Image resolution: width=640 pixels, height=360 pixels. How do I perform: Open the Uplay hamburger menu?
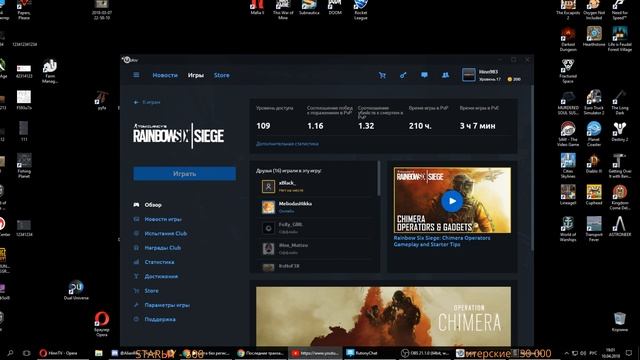click(136, 75)
